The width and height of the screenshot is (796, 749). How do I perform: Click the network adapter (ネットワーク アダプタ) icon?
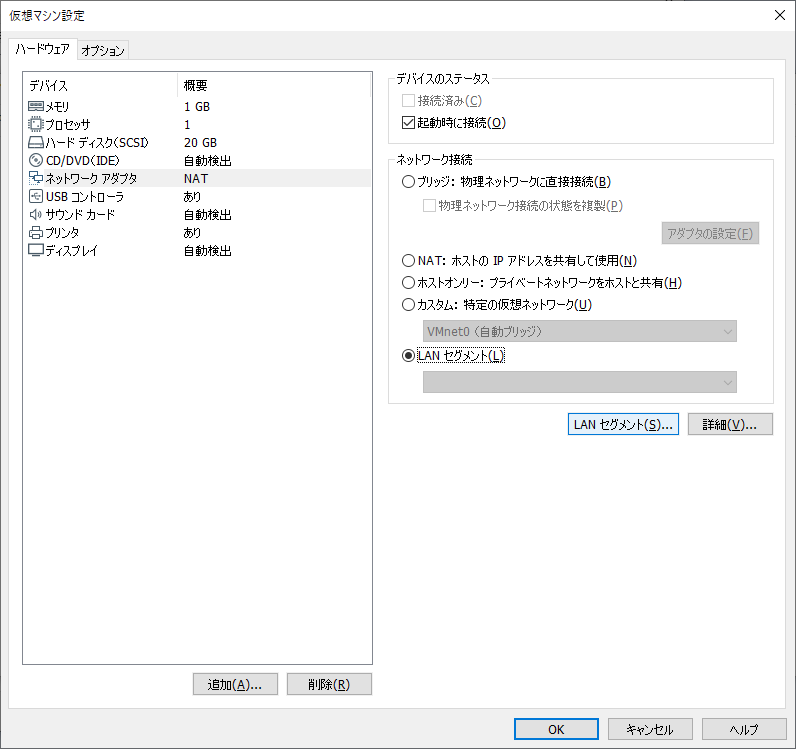pyautogui.click(x=36, y=178)
